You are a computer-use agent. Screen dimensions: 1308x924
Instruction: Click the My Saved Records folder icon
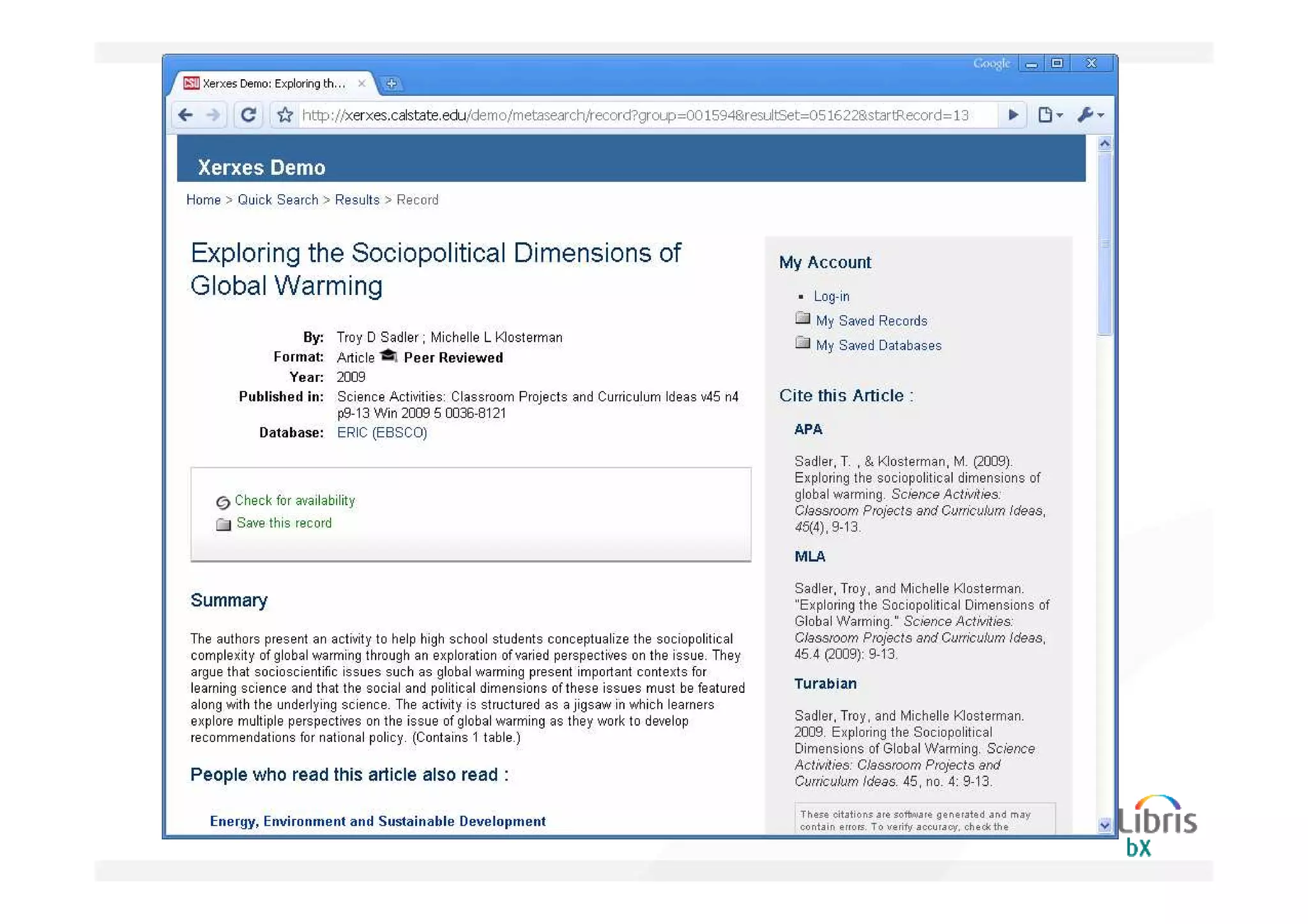tap(803, 319)
